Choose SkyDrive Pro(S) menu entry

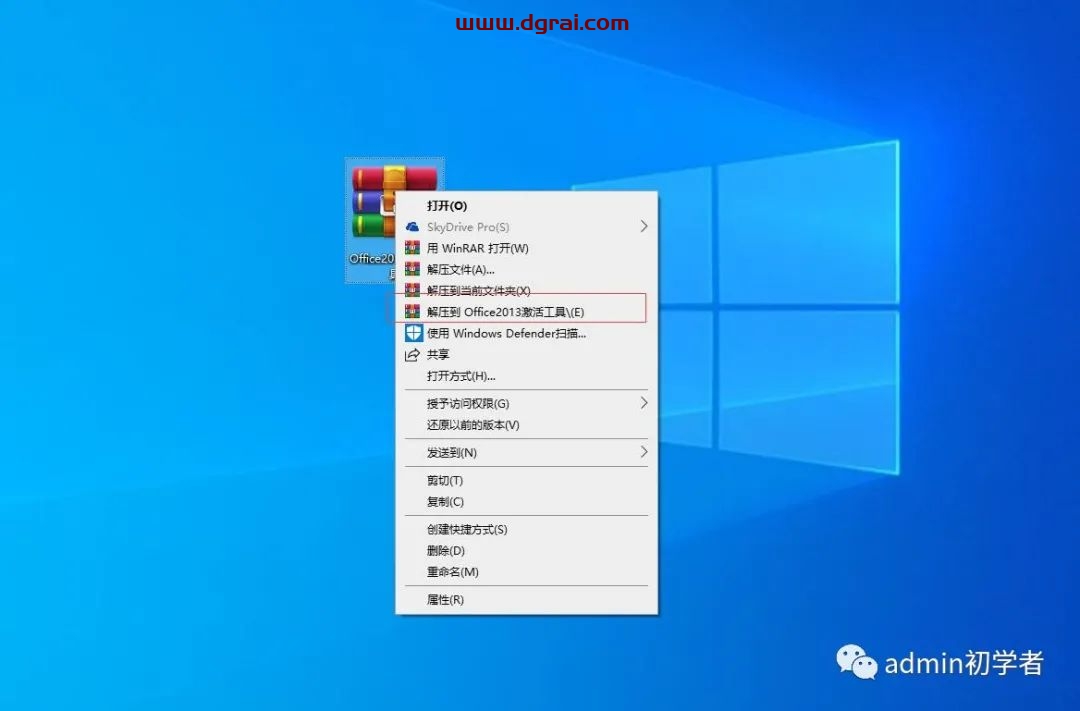526,227
